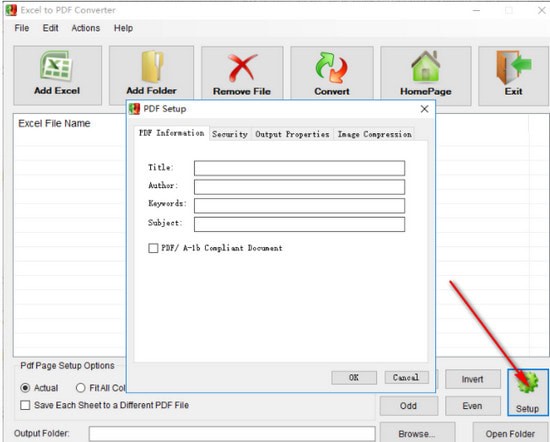Enable PDF/A-1b Compliant Document checkbox
This screenshot has width=550, height=442.
point(153,248)
